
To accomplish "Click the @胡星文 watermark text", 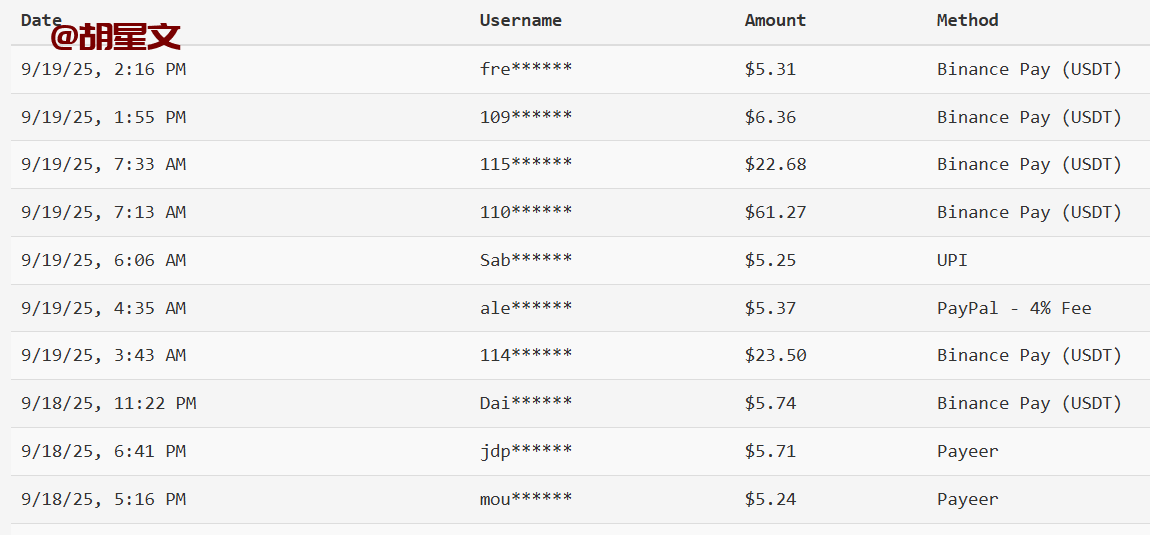I will point(116,38).
